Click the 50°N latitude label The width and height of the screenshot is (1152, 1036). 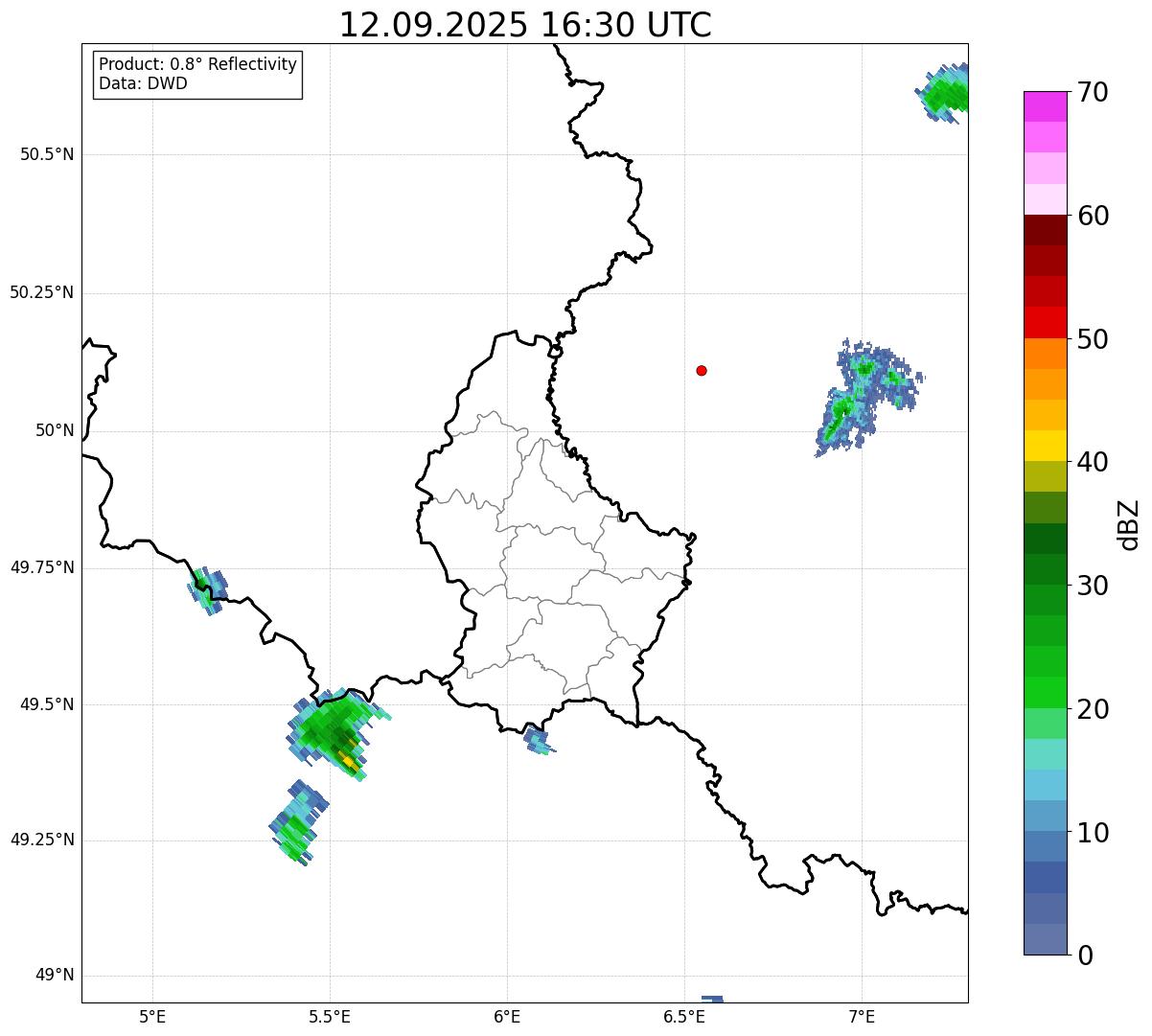(55, 430)
